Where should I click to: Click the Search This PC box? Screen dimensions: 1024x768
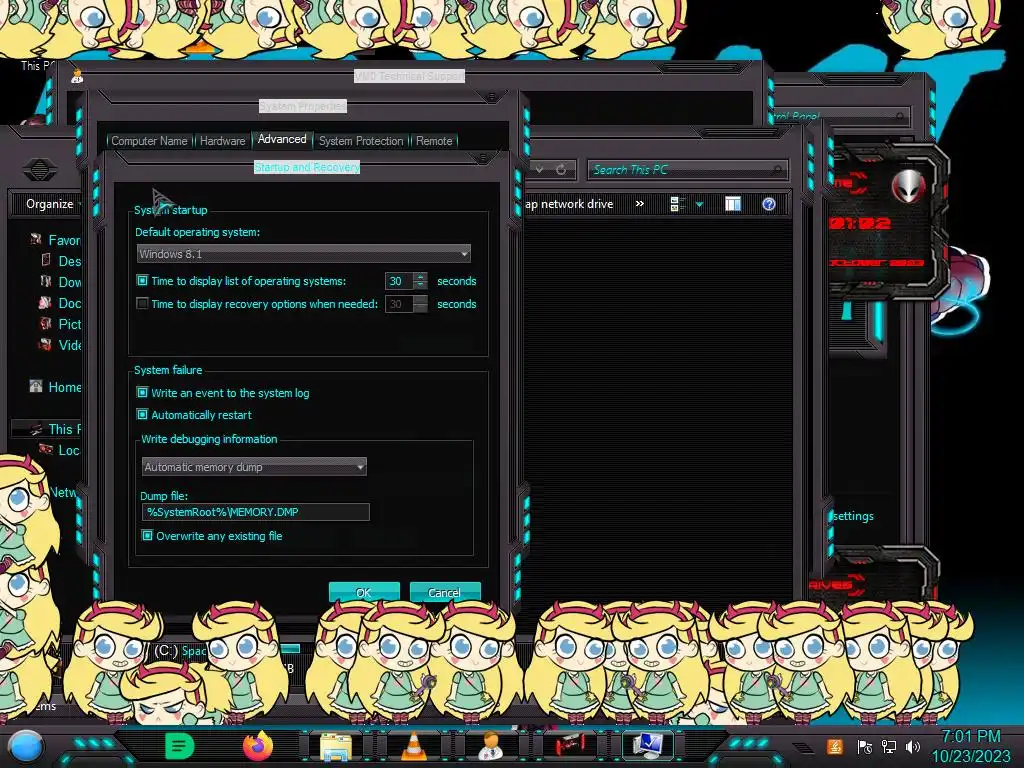click(687, 170)
